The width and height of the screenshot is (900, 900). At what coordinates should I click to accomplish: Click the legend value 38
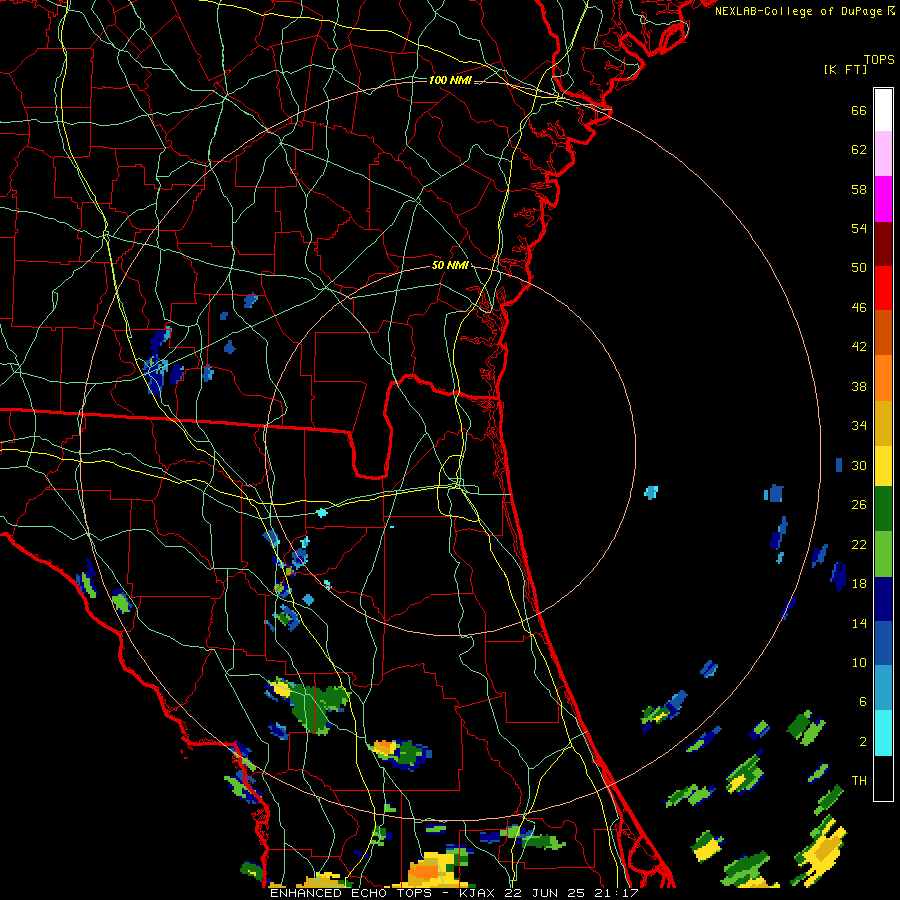(859, 386)
